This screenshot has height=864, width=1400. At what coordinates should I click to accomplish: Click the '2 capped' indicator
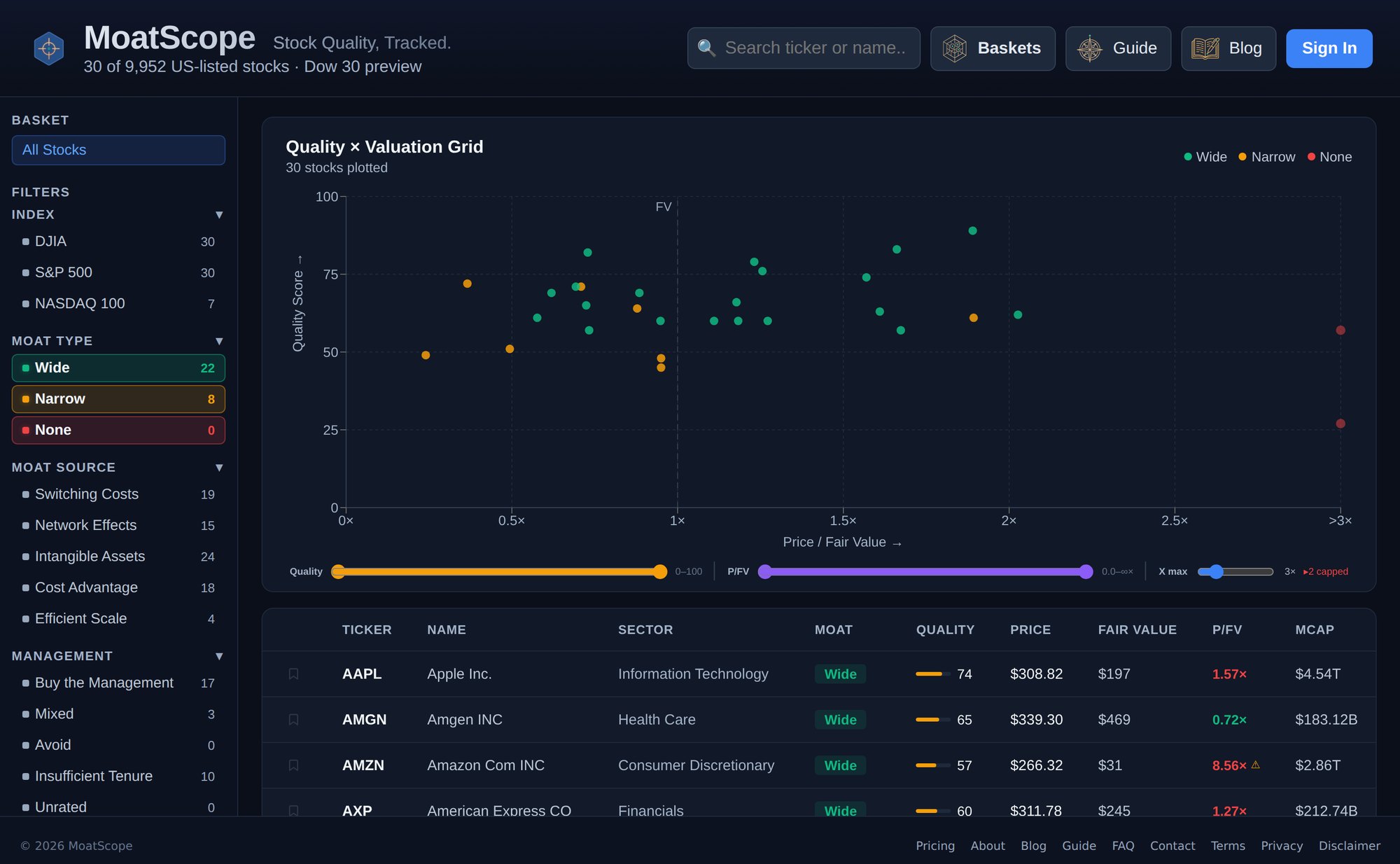point(1326,571)
